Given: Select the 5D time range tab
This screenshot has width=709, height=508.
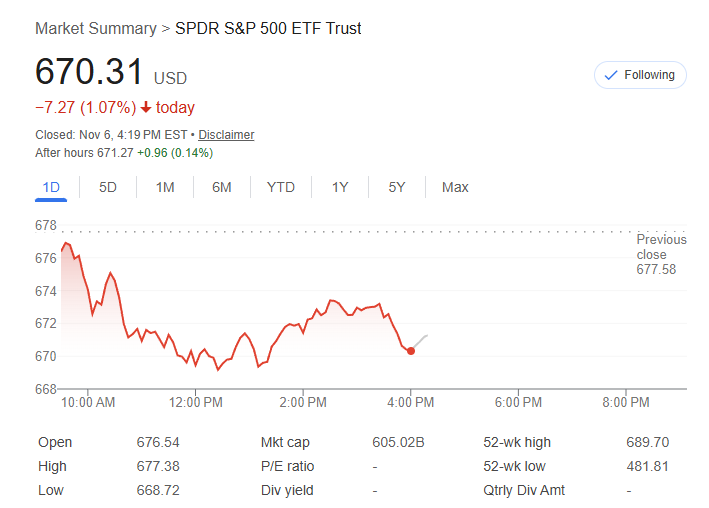Looking at the screenshot, I should point(108,187).
